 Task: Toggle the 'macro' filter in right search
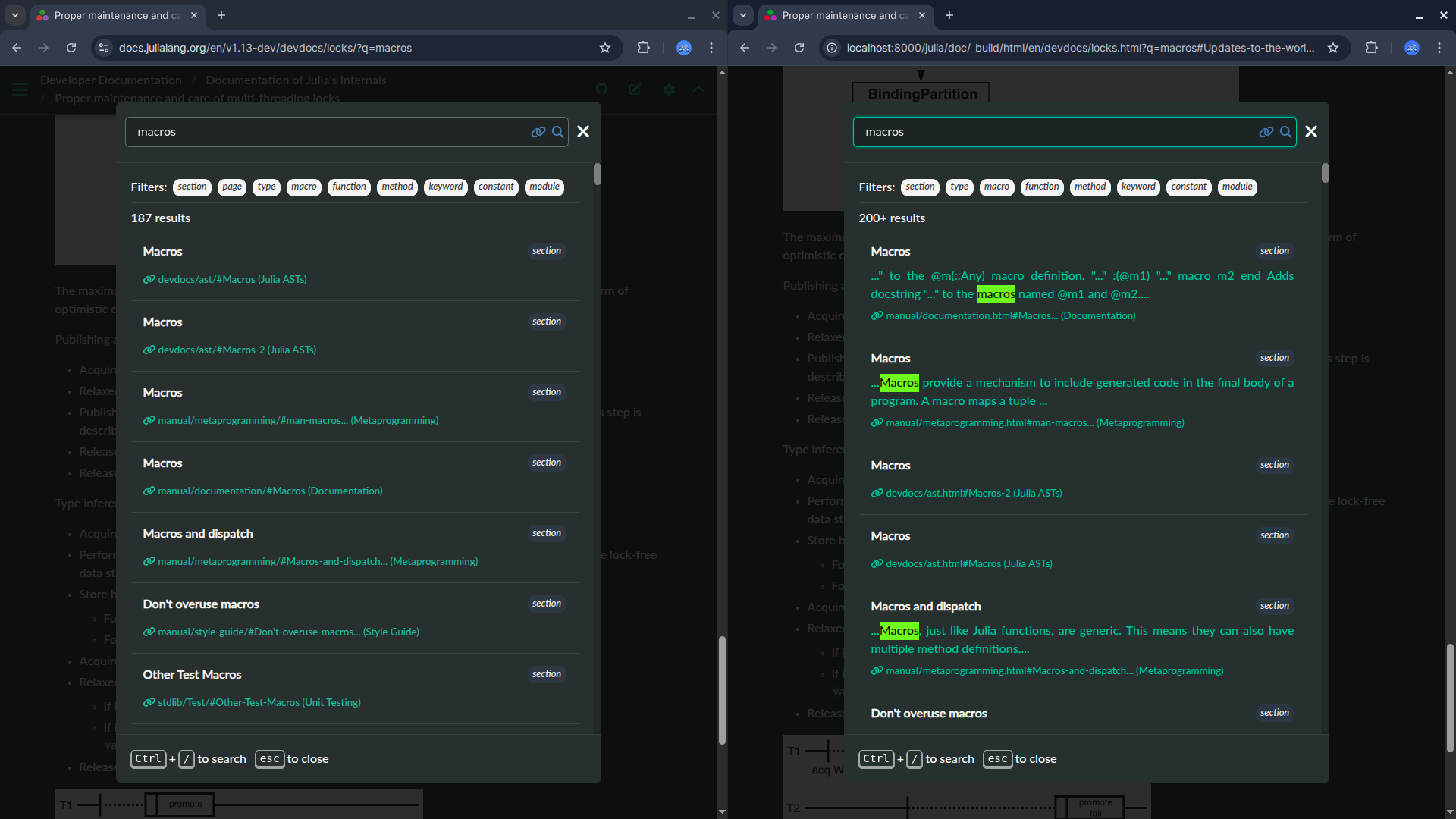point(996,187)
